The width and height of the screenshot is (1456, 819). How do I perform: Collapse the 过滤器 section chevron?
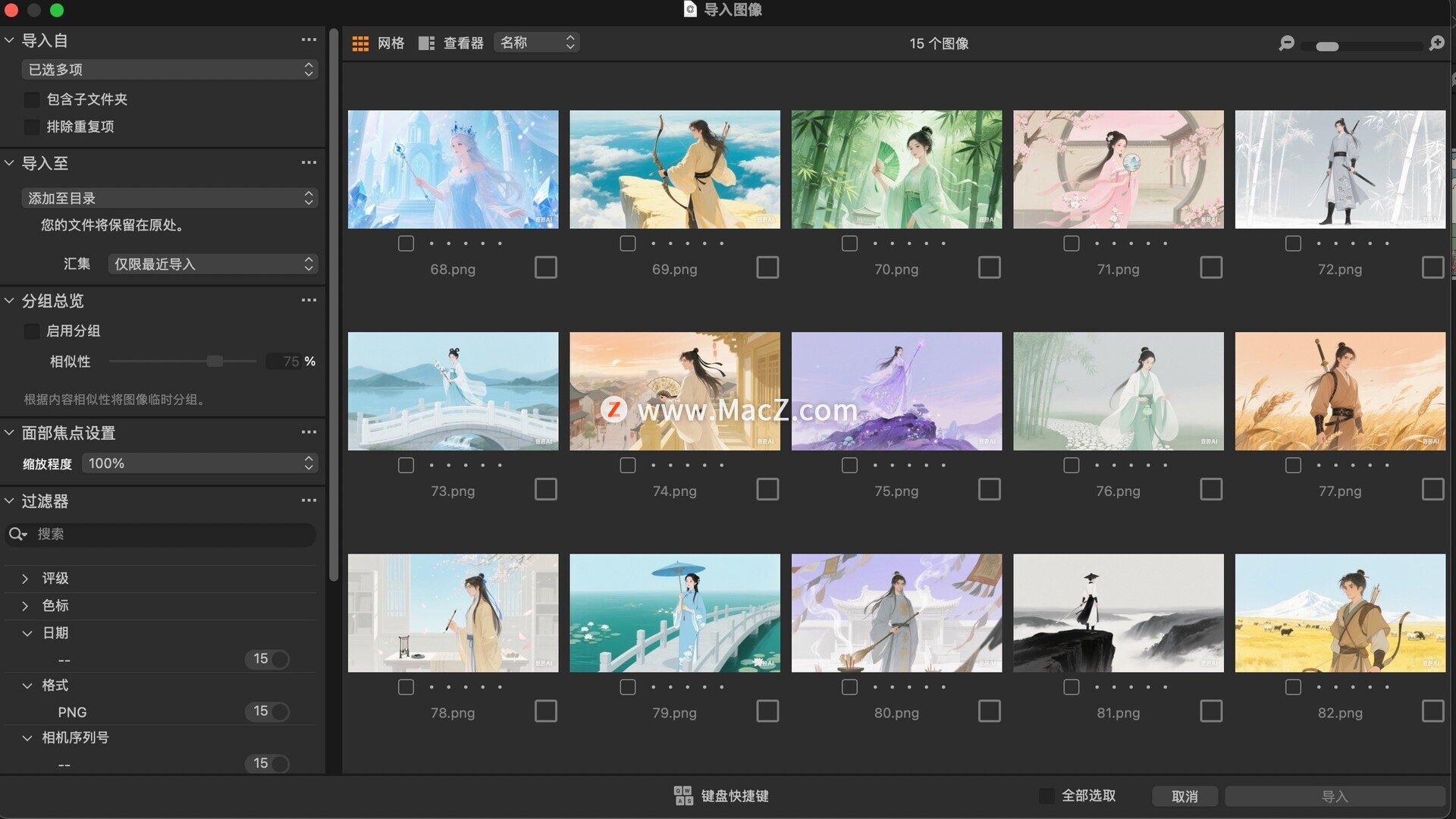(9, 501)
